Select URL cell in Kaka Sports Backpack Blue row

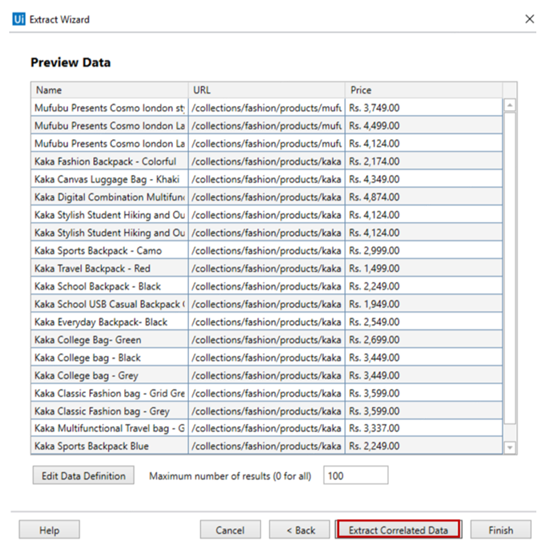pyautogui.click(x=266, y=446)
